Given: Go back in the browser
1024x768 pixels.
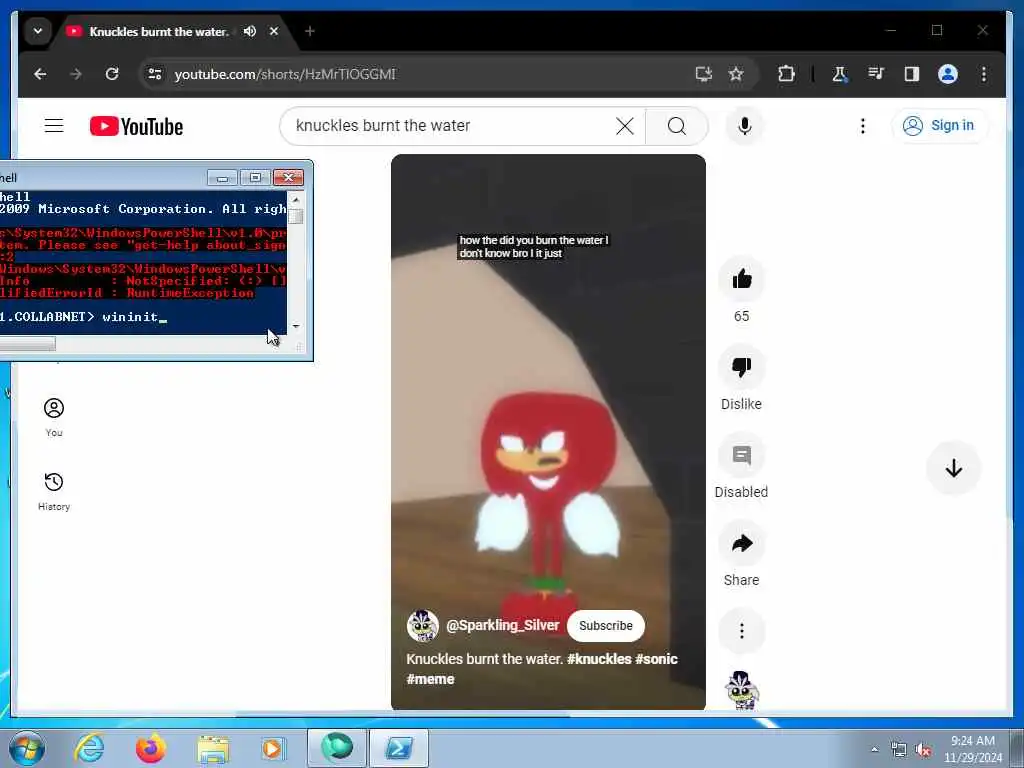Looking at the screenshot, I should click(x=40, y=74).
